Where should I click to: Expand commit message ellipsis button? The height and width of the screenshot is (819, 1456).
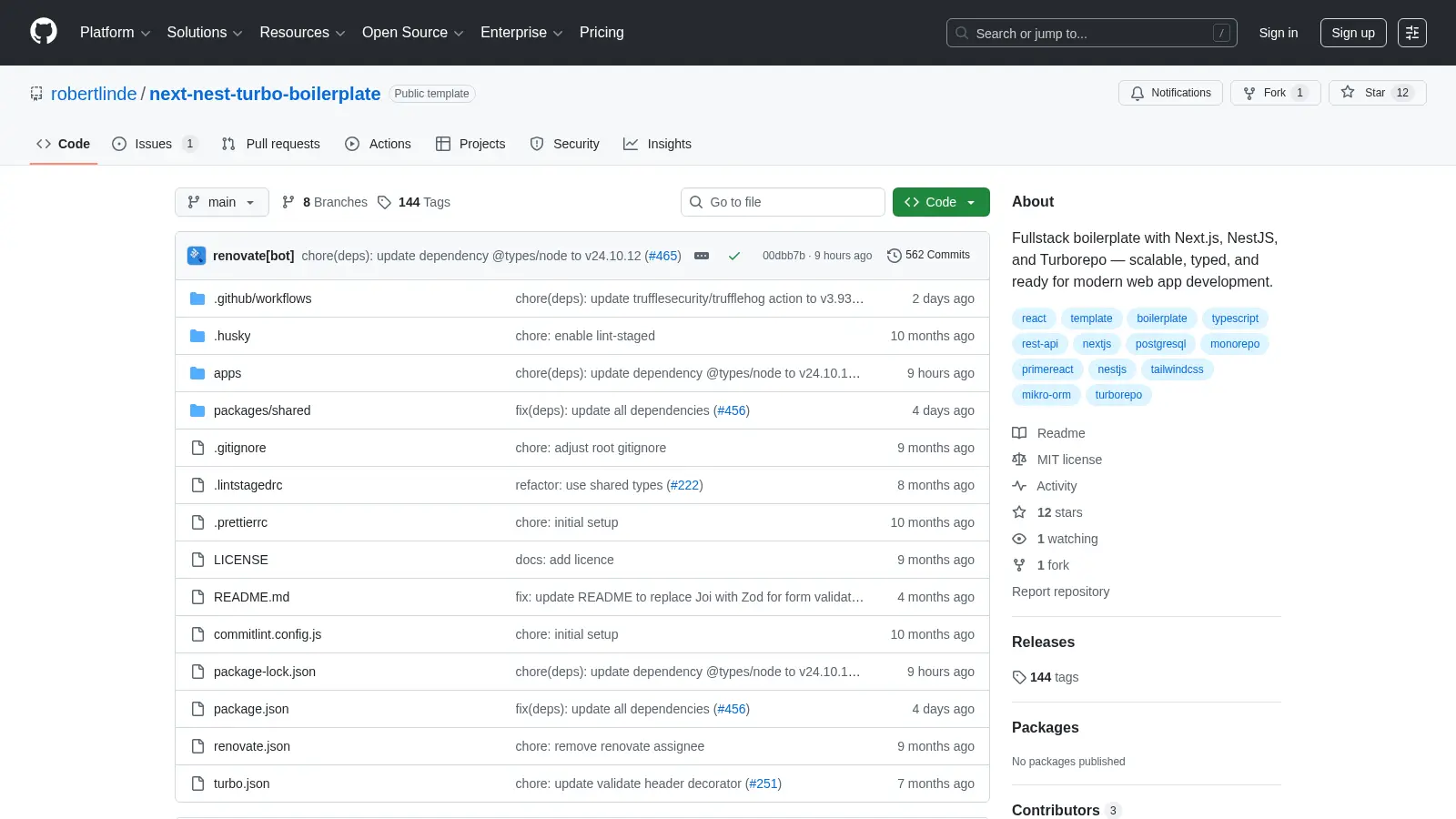point(702,256)
